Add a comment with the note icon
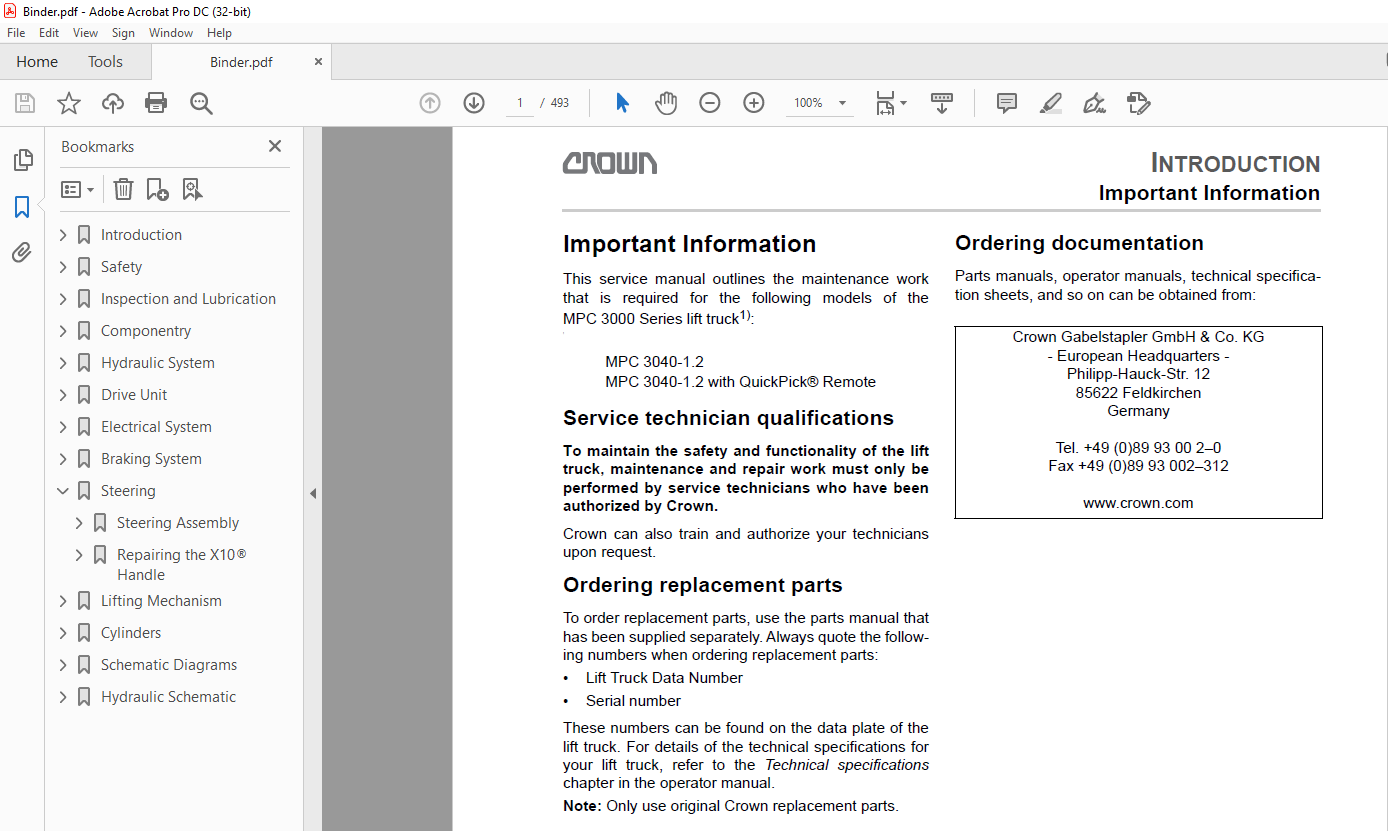 tap(1007, 103)
